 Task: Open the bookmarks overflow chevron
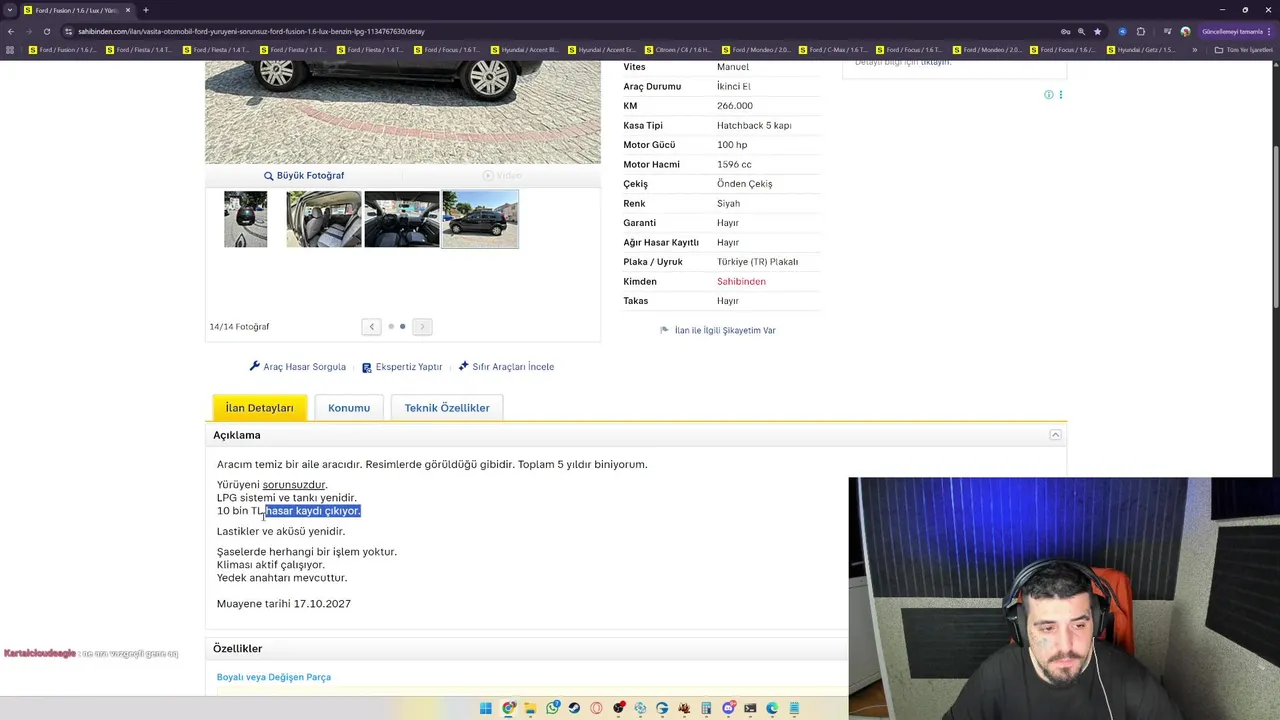pyautogui.click(x=1194, y=50)
